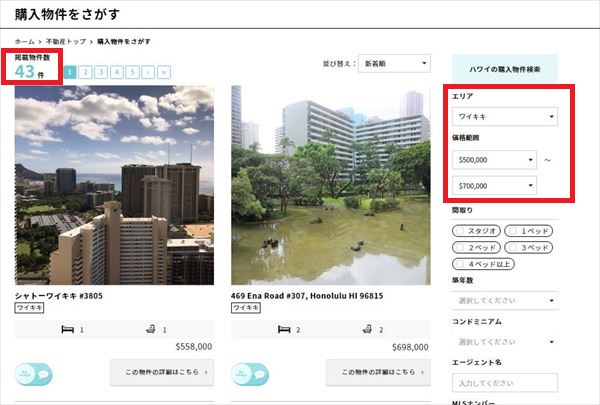Image resolution: width=600 pixels, height=405 pixels.
Task: Click the $558,000 price text
Action: (x=194, y=347)
